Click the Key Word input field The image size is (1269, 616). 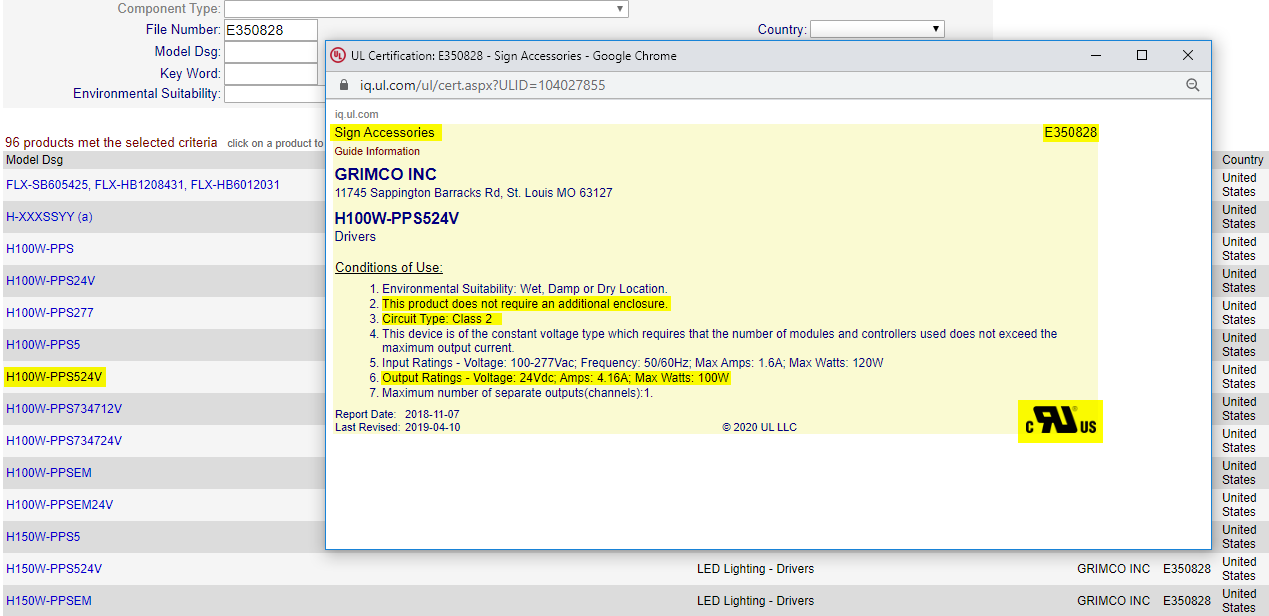[271, 74]
